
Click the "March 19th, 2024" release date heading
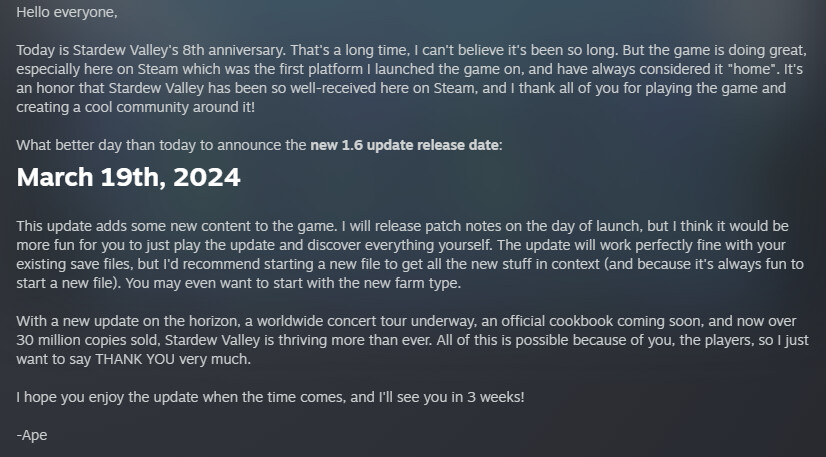pyautogui.click(x=128, y=177)
